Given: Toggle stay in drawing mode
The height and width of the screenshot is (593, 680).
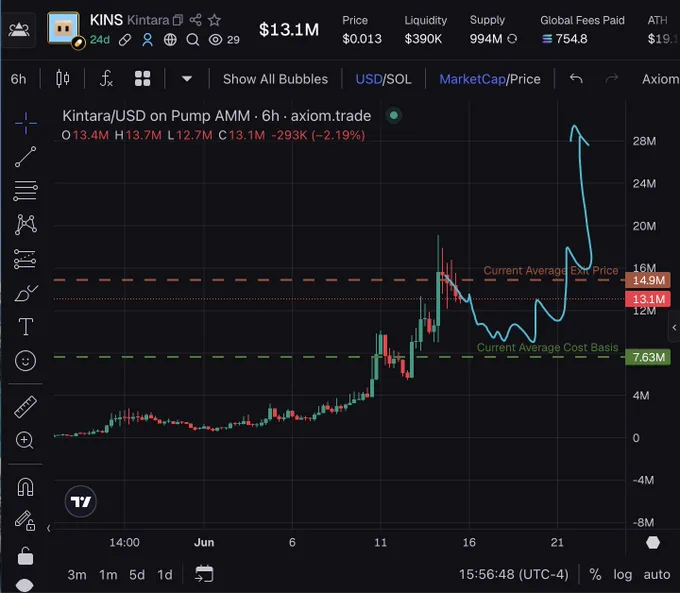Looking at the screenshot, I should coord(25,521).
